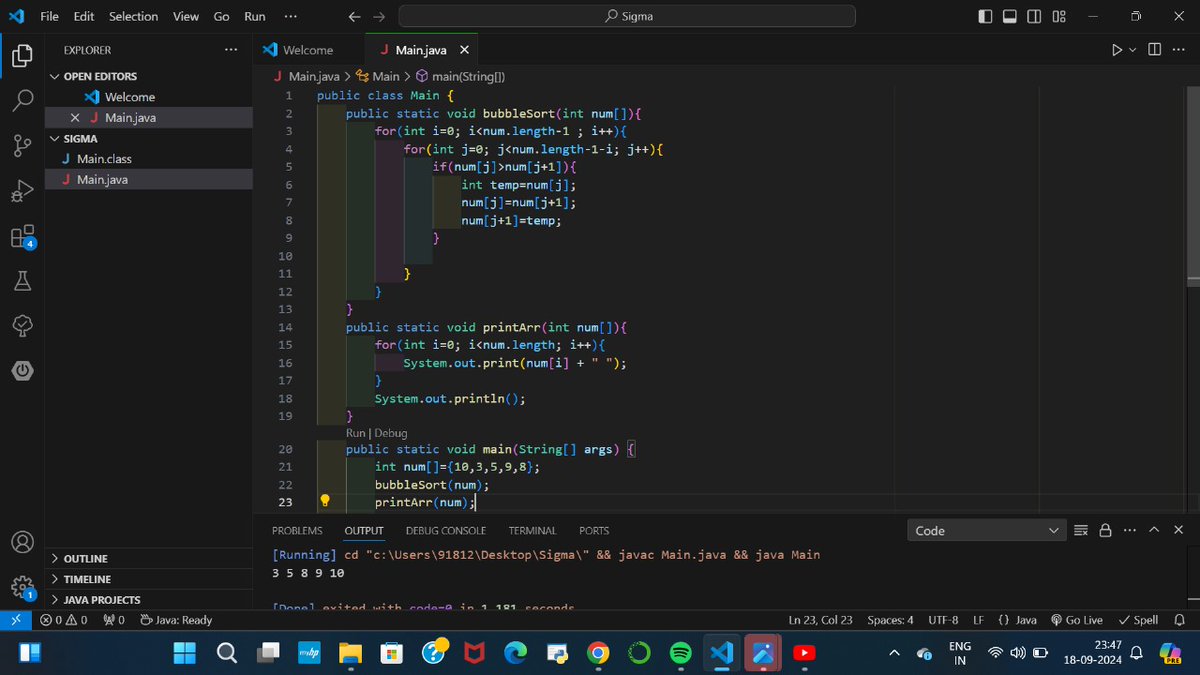
Task: Click the remote window indicator in status bar
Action: [x=15, y=620]
